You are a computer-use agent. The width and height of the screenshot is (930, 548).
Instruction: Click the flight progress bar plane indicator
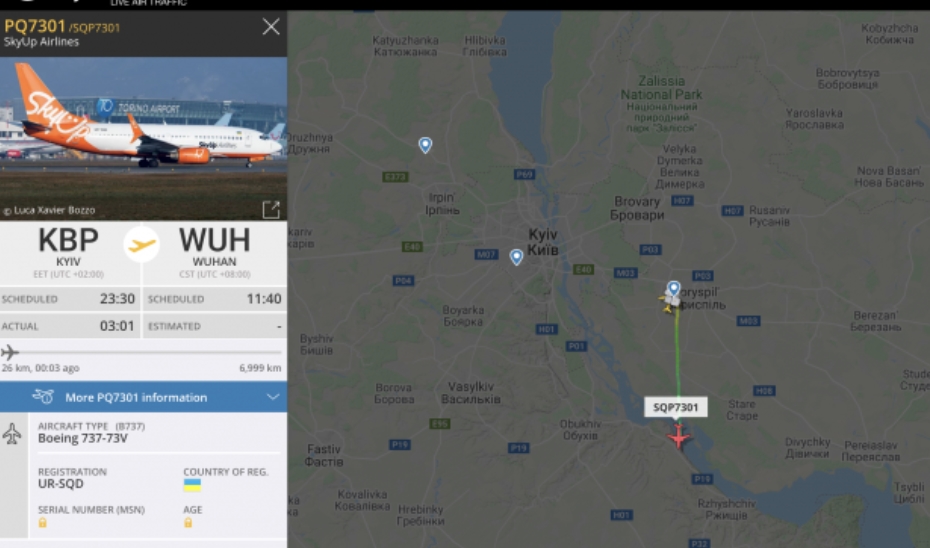(9, 352)
